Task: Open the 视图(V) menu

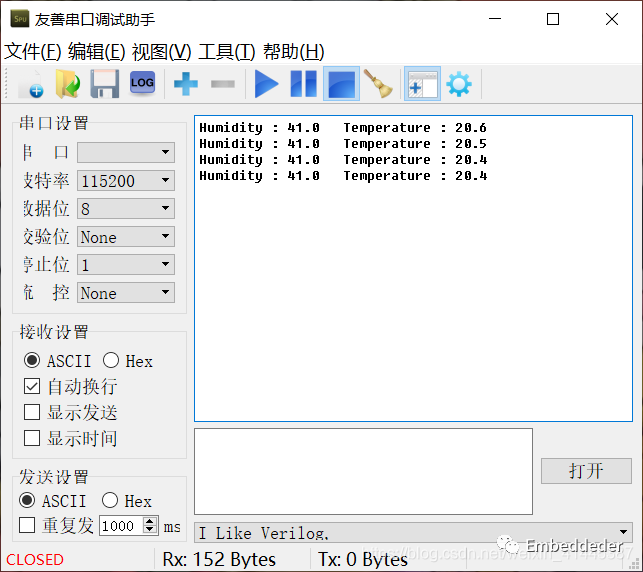Action: pos(161,52)
